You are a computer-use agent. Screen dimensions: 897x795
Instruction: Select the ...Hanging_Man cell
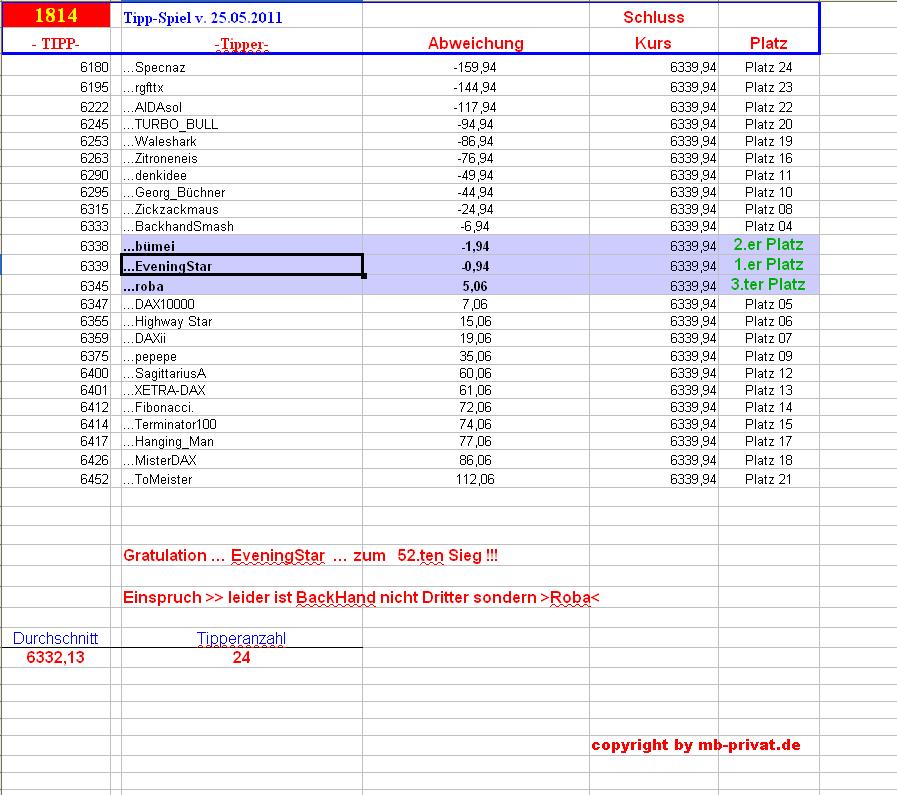(x=241, y=442)
